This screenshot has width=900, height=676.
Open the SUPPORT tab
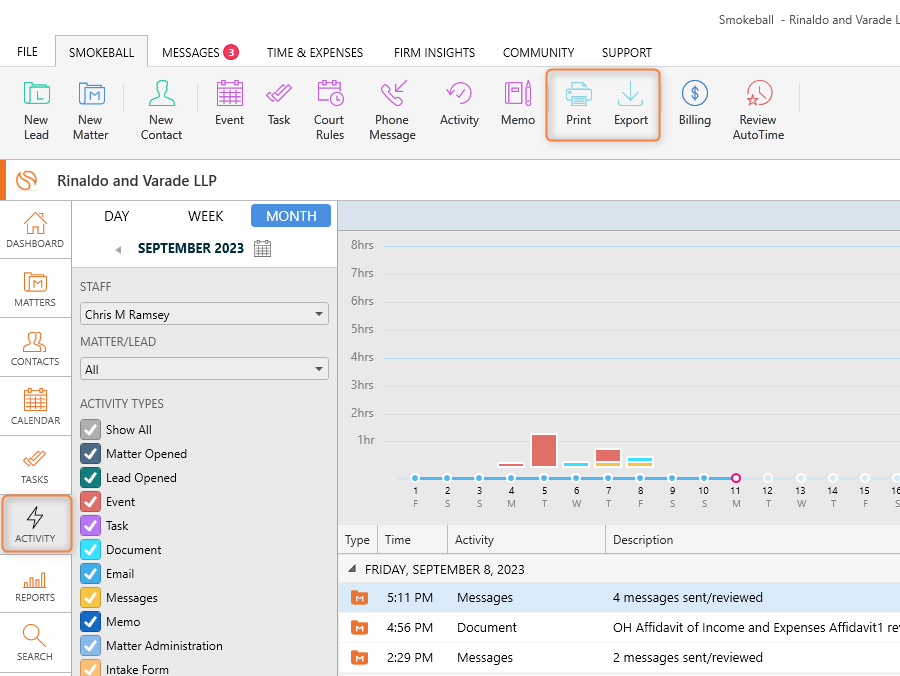pyautogui.click(x=627, y=52)
